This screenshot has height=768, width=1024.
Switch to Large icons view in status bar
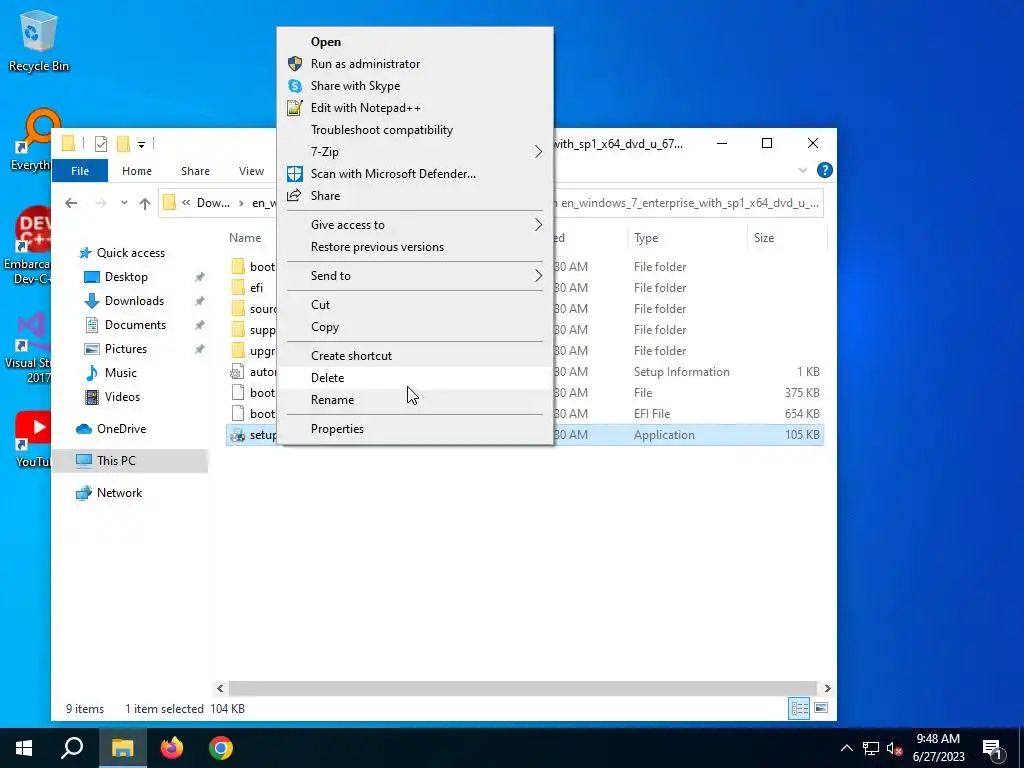[822, 708]
